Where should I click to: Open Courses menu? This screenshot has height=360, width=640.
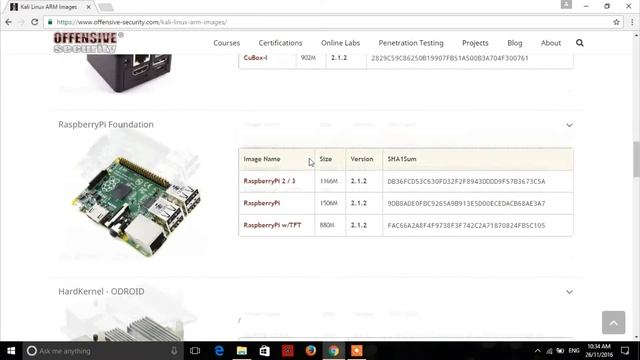click(x=227, y=43)
